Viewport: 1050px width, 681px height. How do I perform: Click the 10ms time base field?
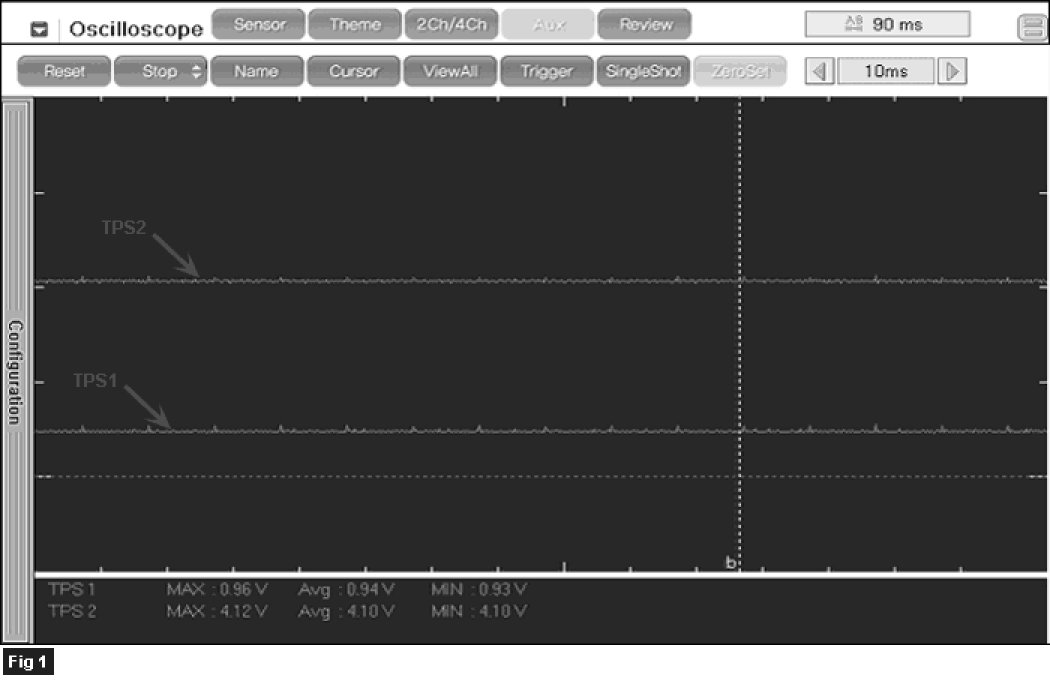tap(886, 71)
